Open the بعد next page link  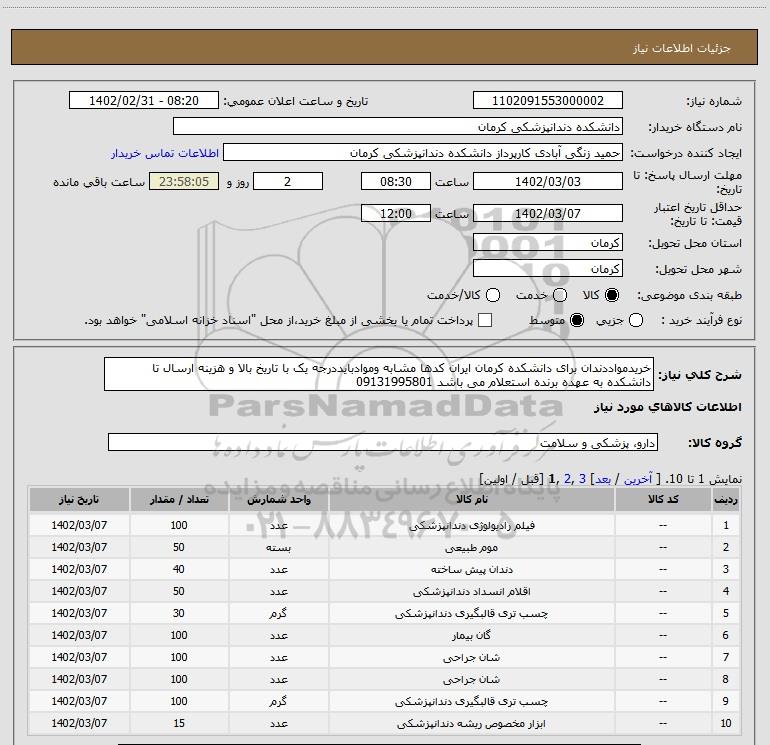click(603, 479)
